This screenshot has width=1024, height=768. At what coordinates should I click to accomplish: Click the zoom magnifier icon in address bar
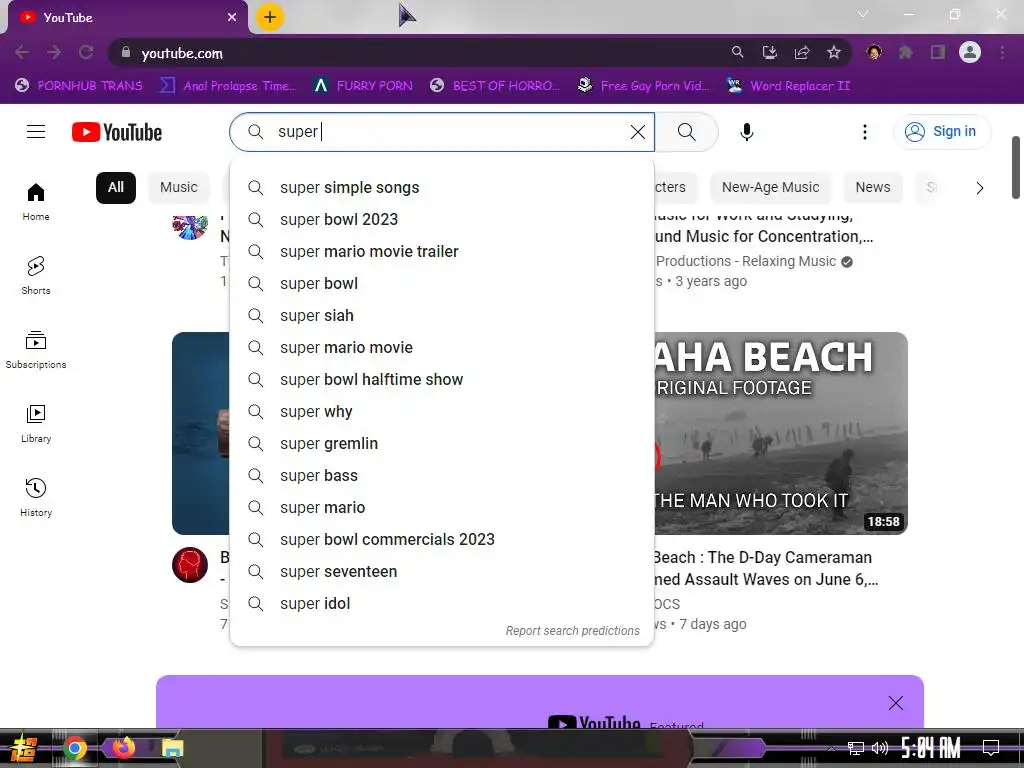click(x=738, y=52)
